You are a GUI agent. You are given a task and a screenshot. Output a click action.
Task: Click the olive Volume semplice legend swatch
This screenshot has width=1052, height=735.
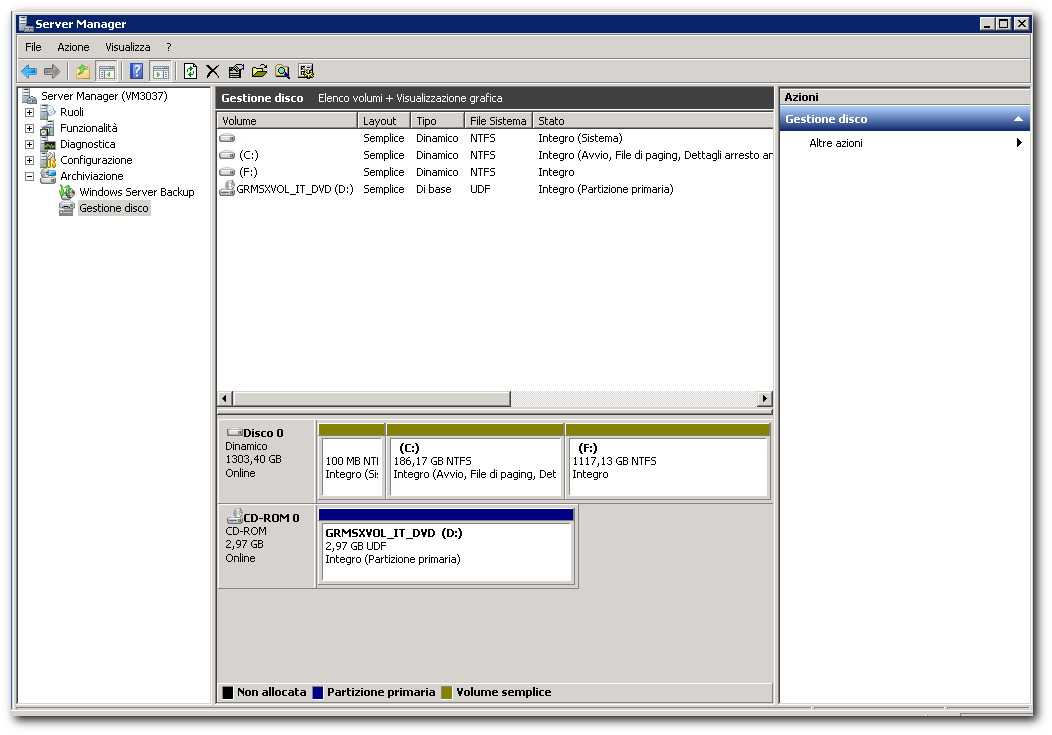pos(447,692)
